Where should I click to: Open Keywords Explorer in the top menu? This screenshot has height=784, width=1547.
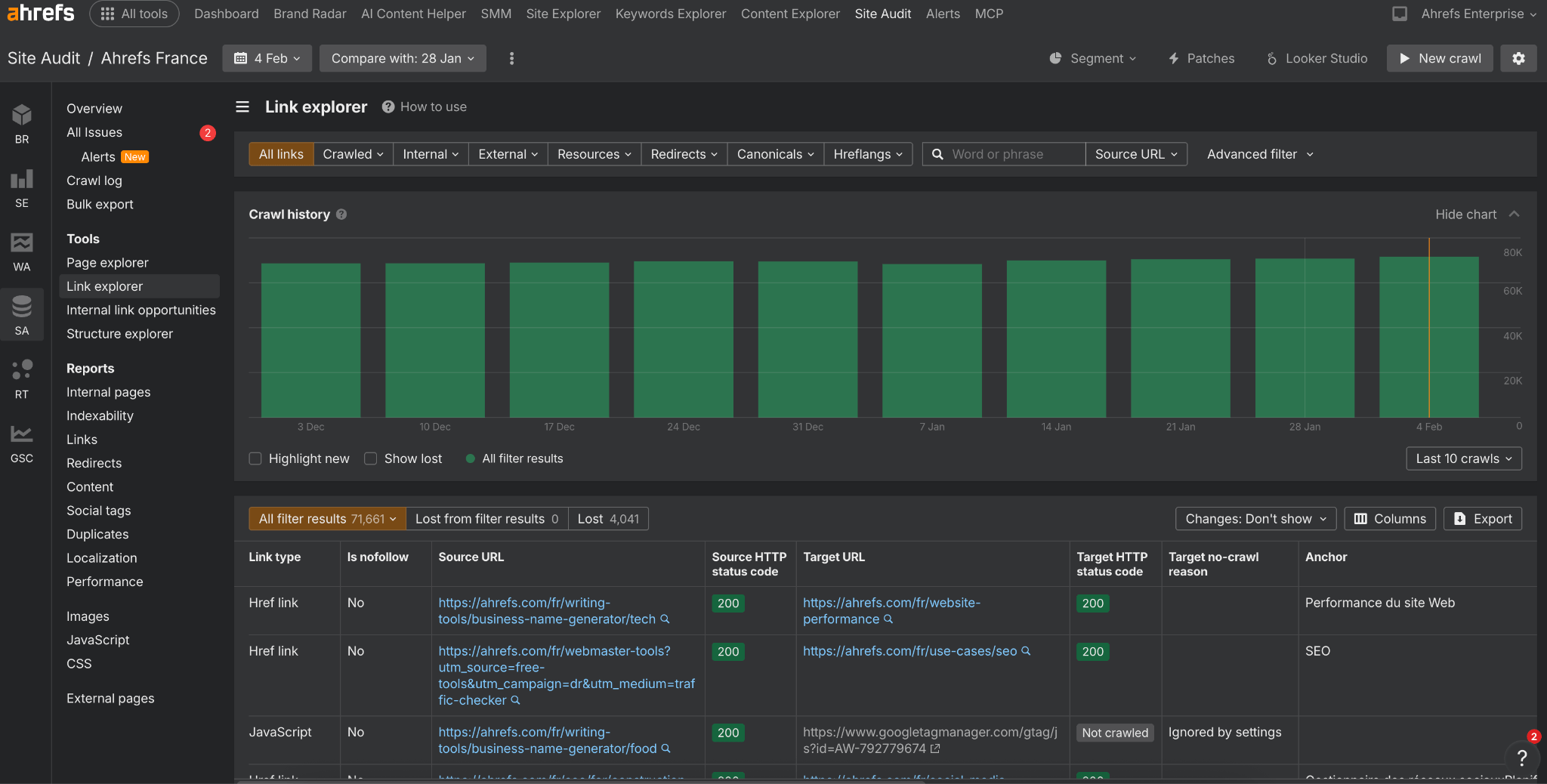click(670, 14)
